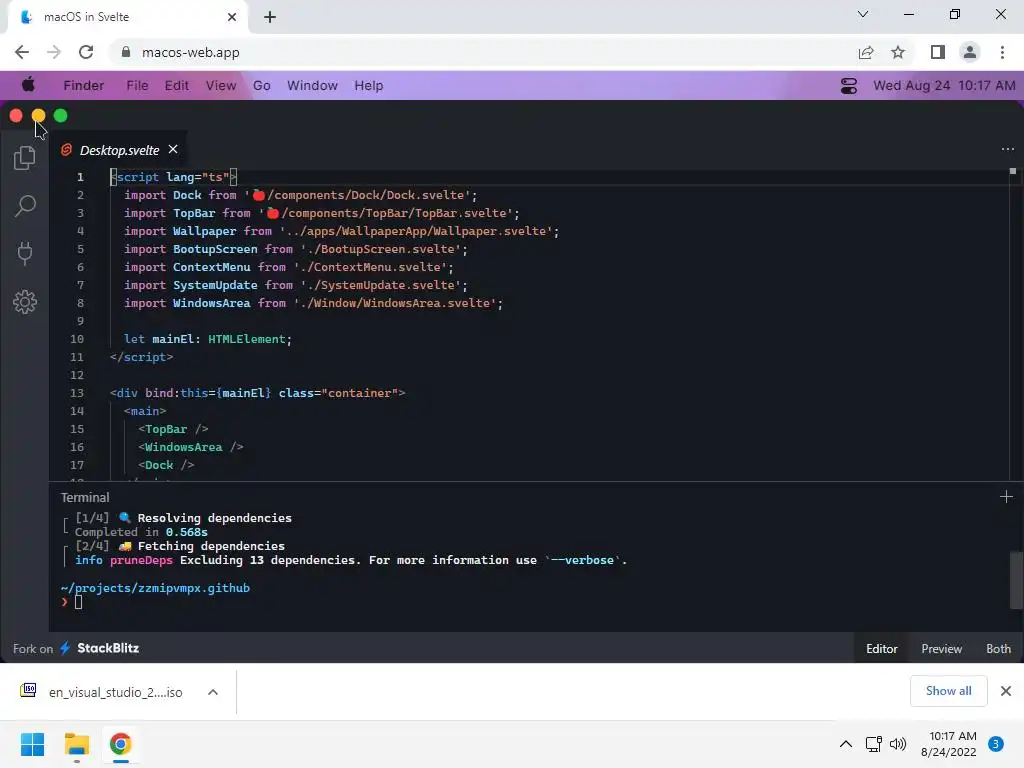Open the Explorer files icon in sidebar
The height and width of the screenshot is (768, 1024).
(x=25, y=157)
